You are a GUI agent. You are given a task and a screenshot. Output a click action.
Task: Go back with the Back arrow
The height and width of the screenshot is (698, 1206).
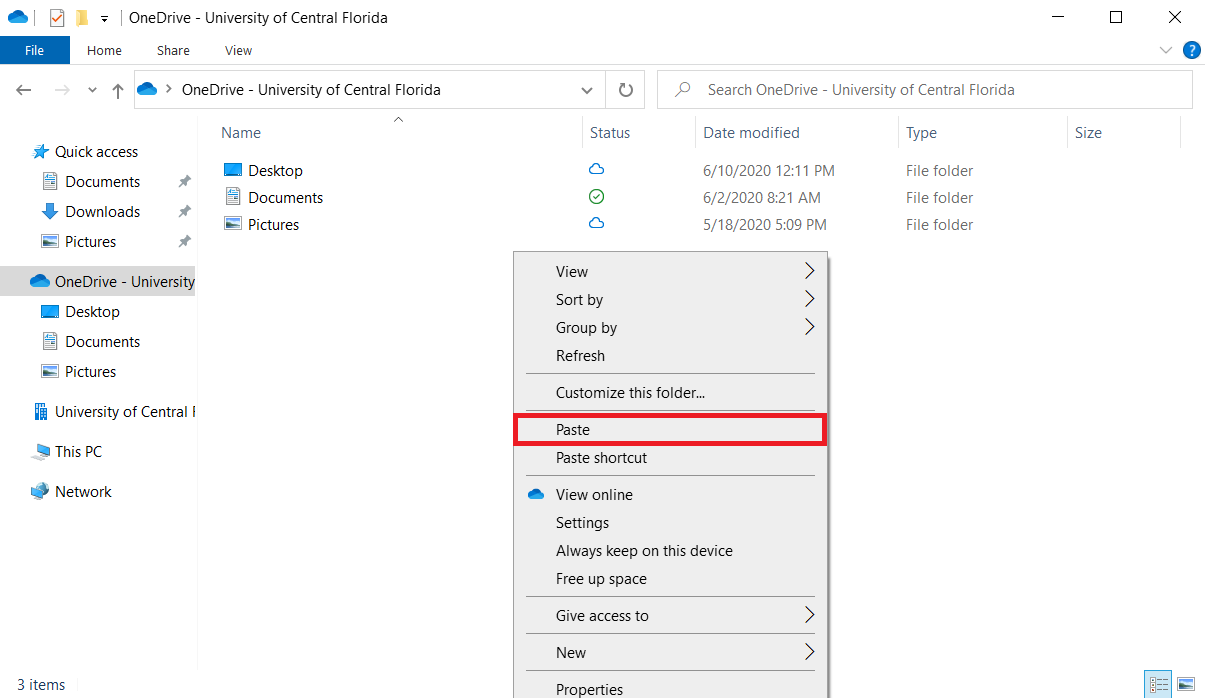[24, 90]
